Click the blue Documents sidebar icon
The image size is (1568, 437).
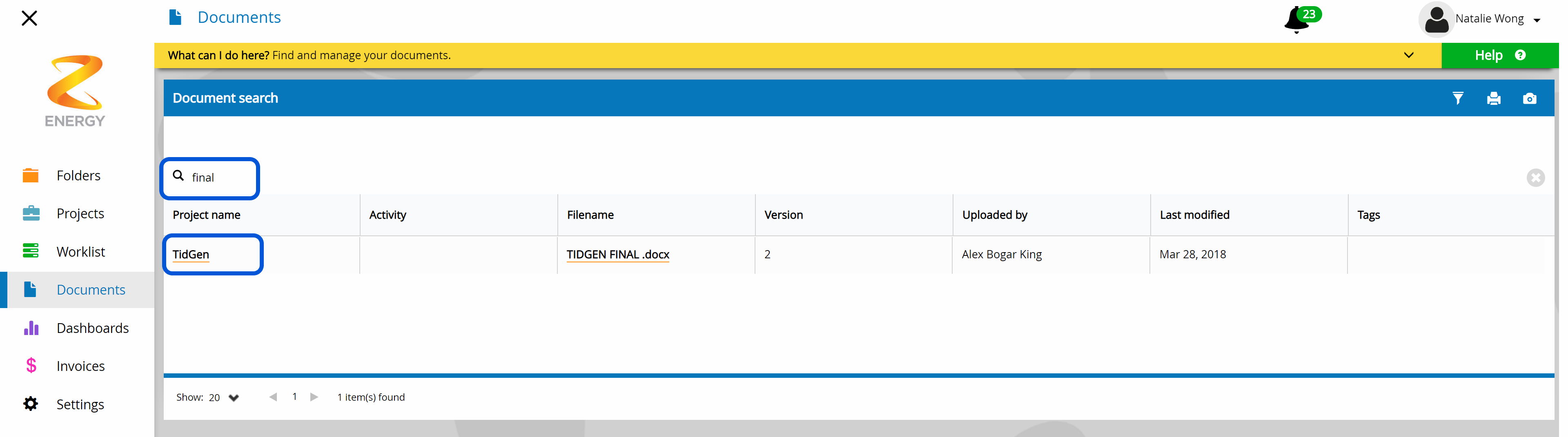coord(31,290)
